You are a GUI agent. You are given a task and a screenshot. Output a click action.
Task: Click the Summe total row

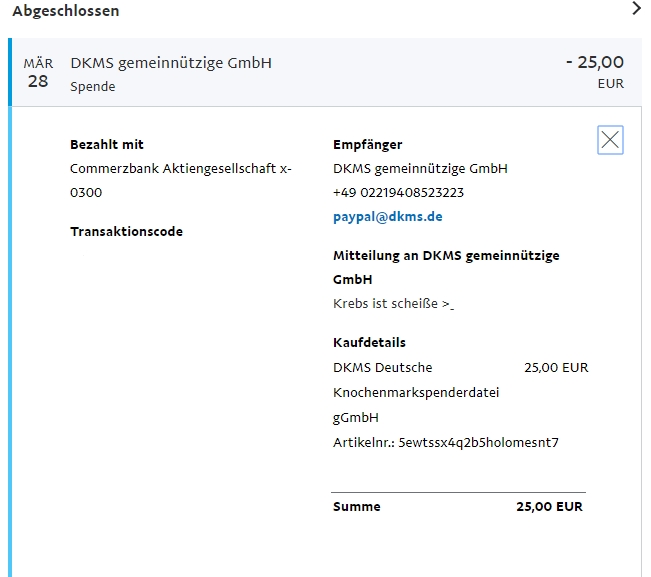458,506
